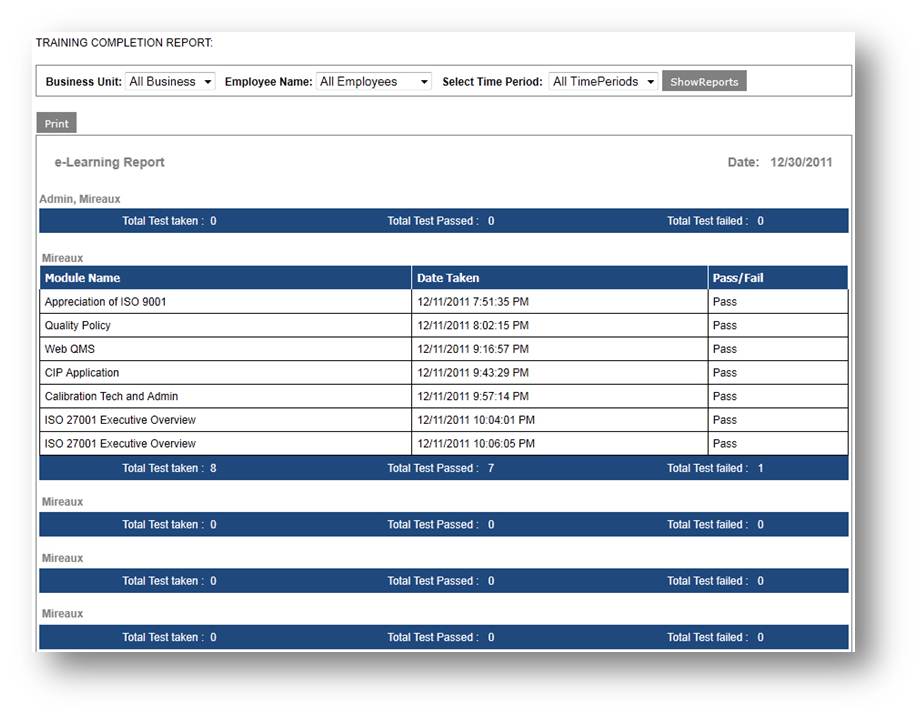The height and width of the screenshot is (717, 920).
Task: Click the ShowReports button
Action: coord(704,82)
